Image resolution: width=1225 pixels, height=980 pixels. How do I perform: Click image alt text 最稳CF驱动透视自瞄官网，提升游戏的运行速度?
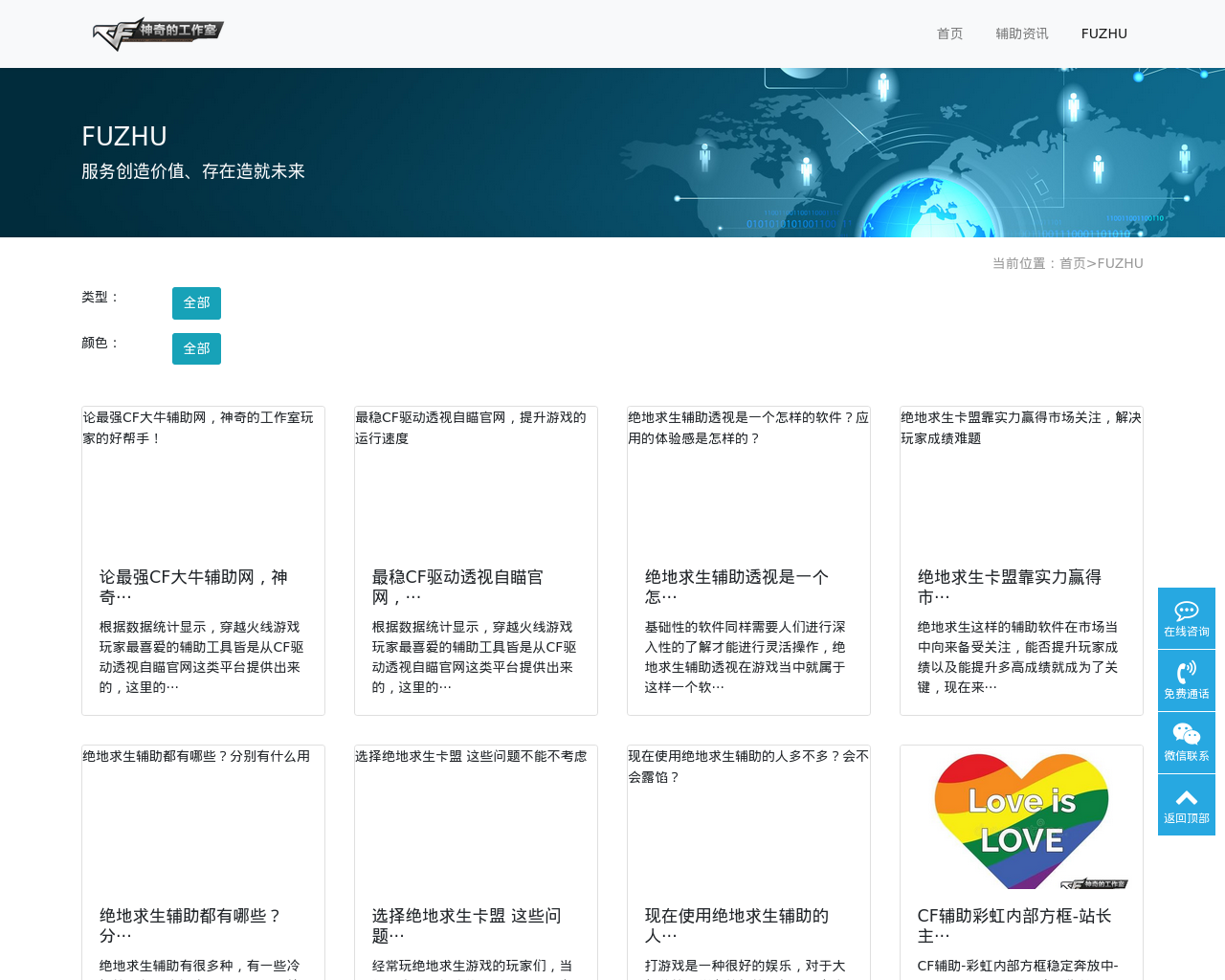(x=471, y=428)
